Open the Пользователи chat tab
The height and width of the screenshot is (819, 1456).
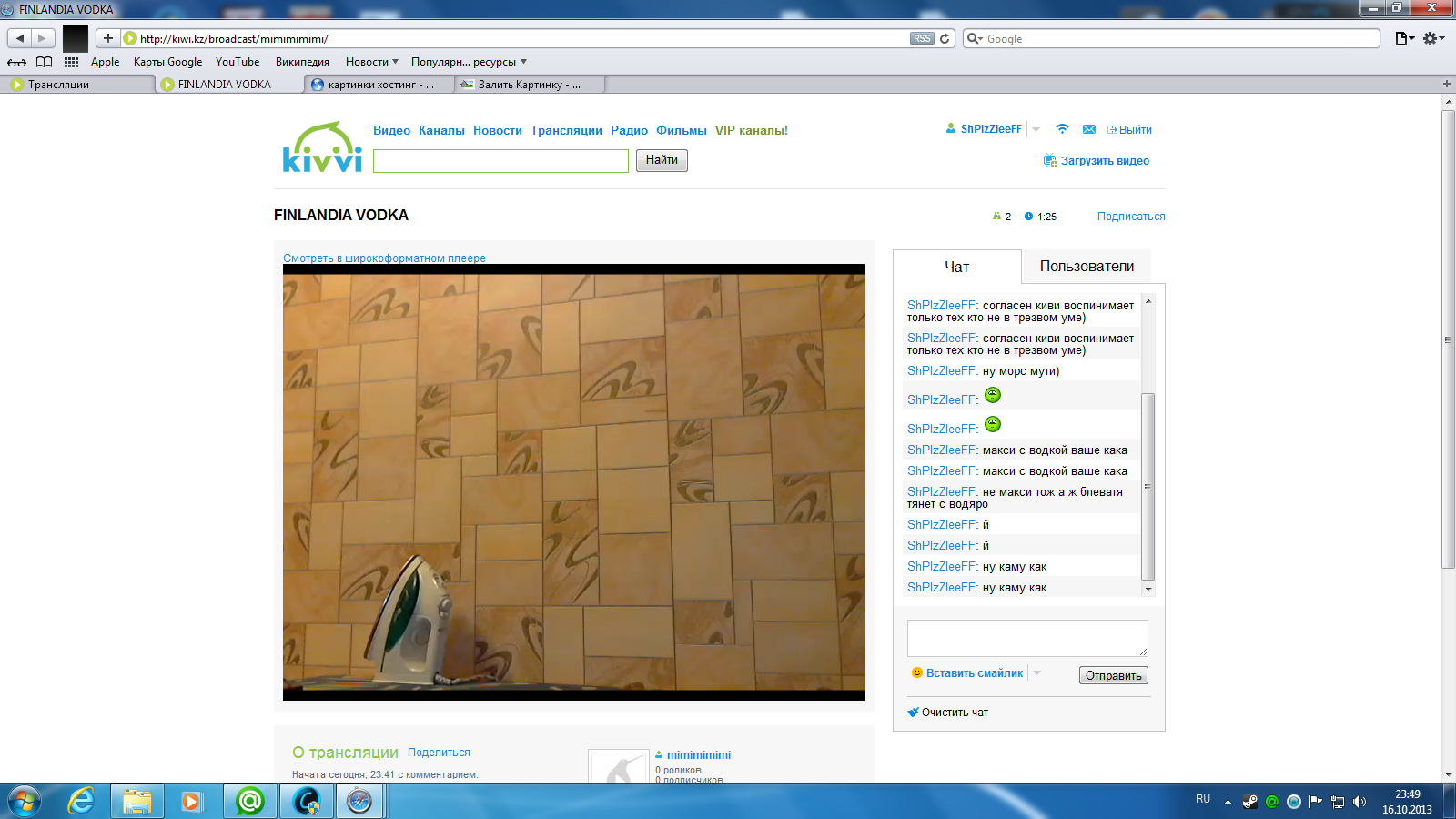coord(1087,267)
